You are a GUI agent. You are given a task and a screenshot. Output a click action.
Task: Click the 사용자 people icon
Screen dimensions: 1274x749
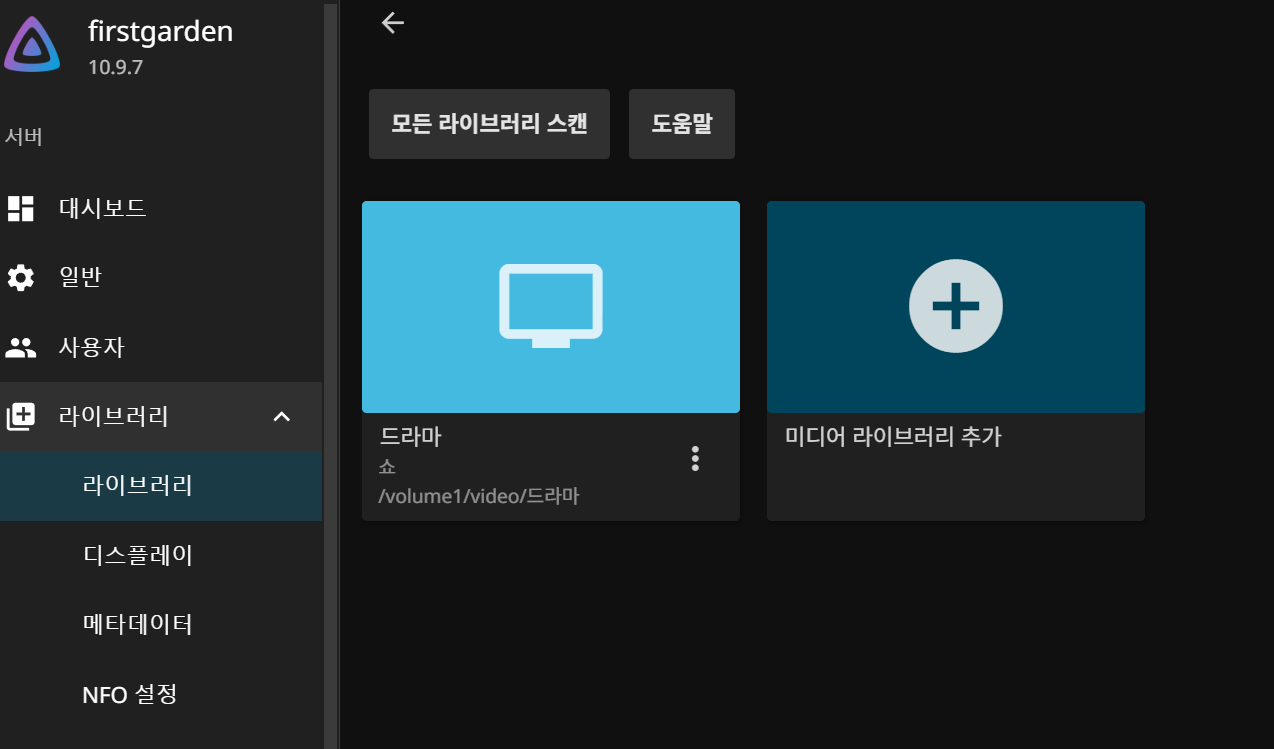point(21,348)
